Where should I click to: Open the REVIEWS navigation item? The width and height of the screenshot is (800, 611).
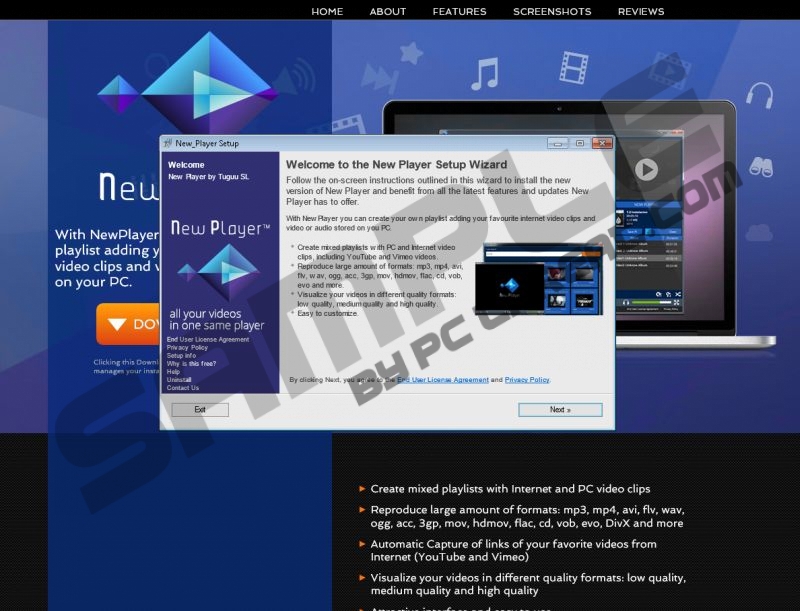coord(641,11)
